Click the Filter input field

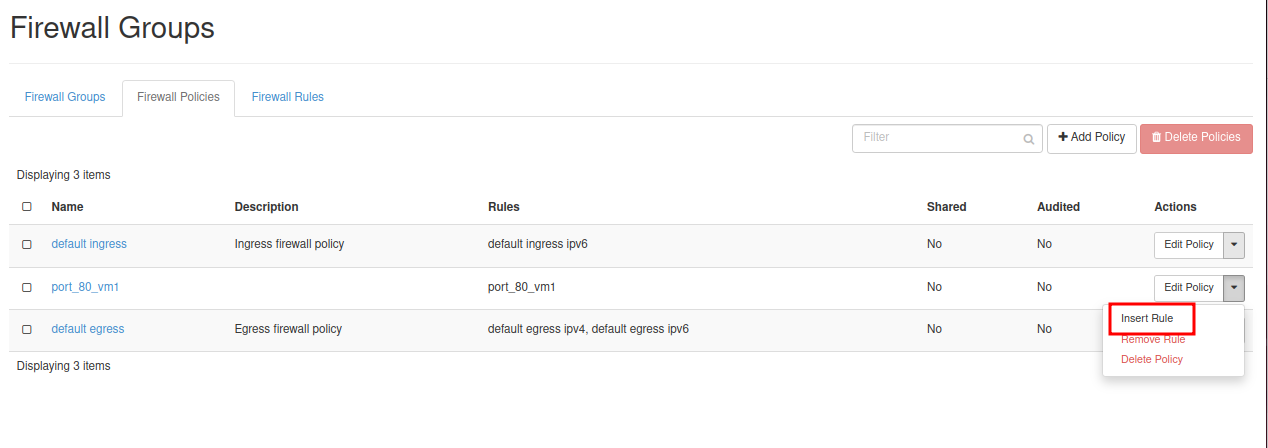935,138
